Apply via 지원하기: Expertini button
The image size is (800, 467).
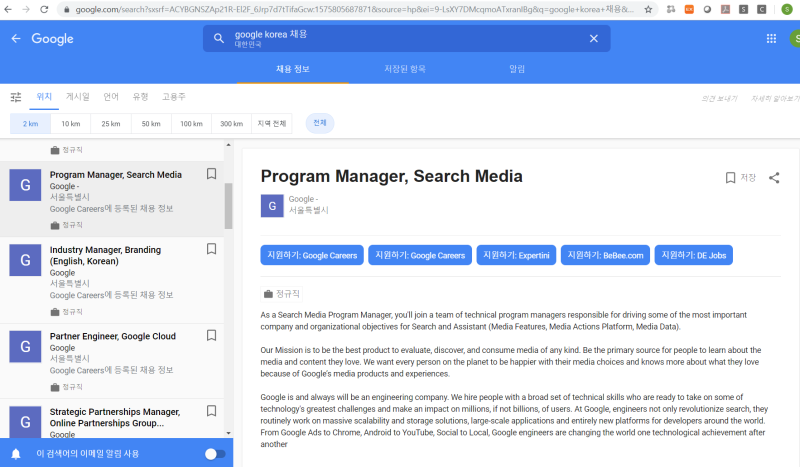click(x=516, y=255)
